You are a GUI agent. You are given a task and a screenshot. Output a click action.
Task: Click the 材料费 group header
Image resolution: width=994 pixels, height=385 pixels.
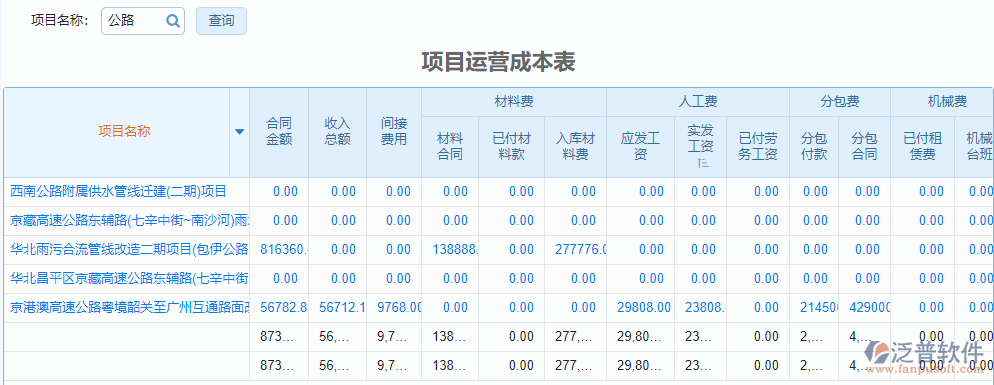point(513,101)
